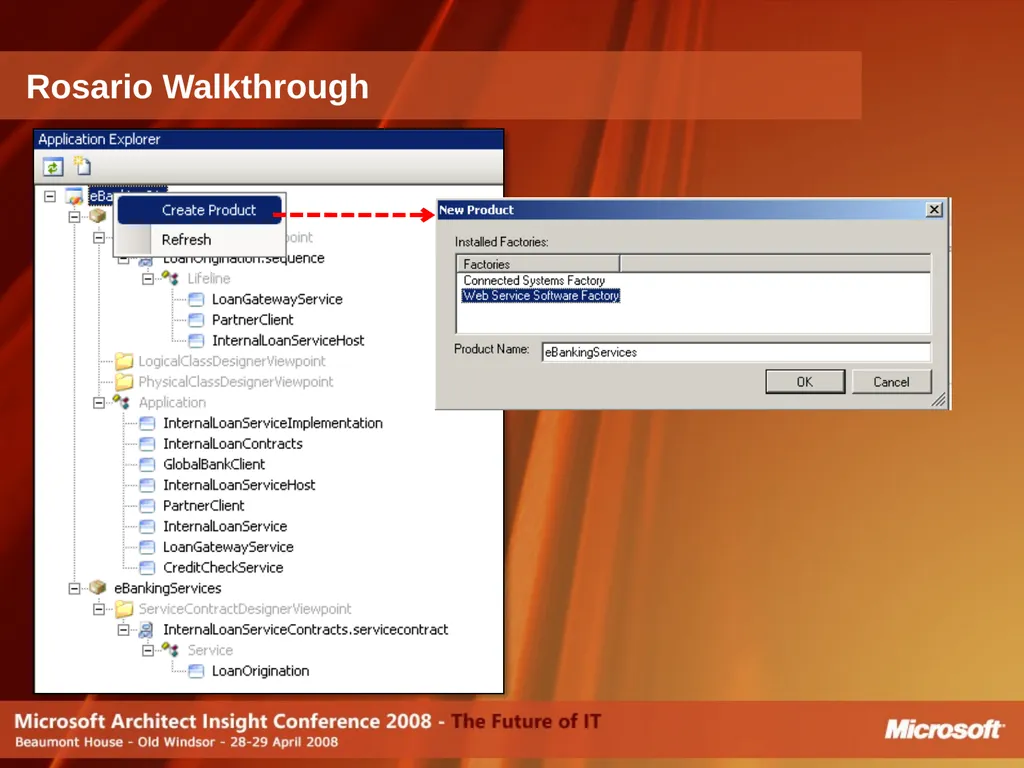Collapse the viewpoint folder beside Refresh menu
Viewport: 1024px width, 768px height.
tap(99, 238)
